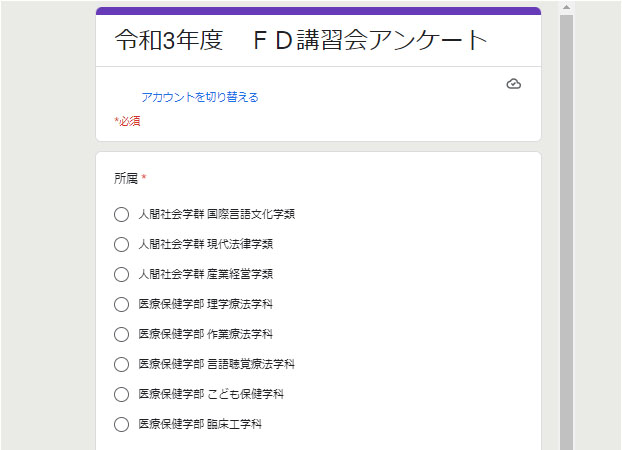This screenshot has width=622, height=450.
Task: Click the 所属 question label
Action: tap(126, 178)
